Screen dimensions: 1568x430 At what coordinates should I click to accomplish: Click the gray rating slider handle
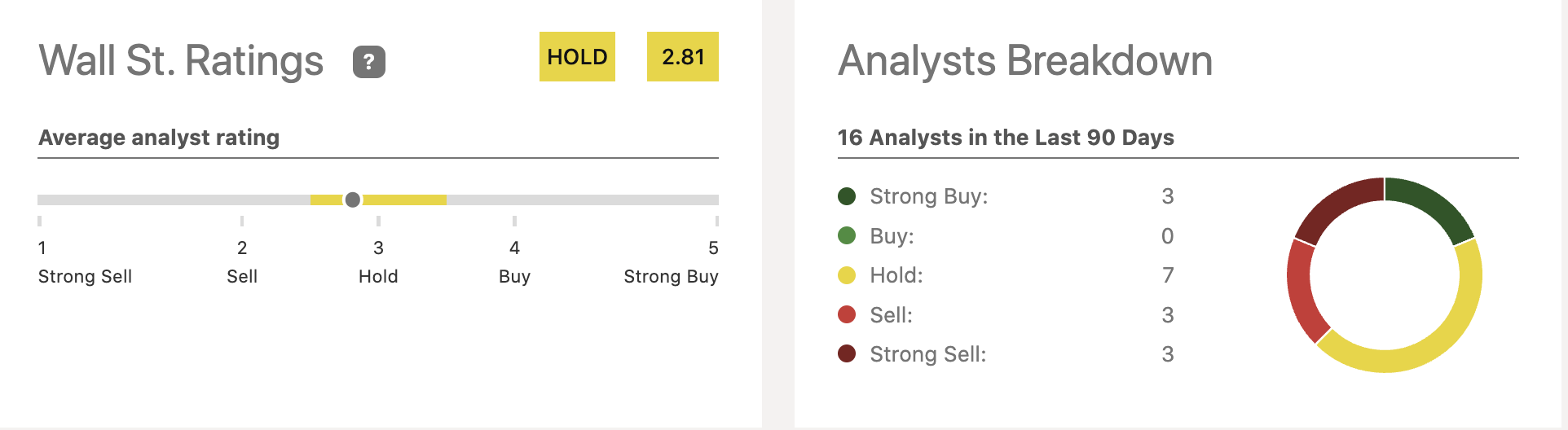(x=353, y=200)
